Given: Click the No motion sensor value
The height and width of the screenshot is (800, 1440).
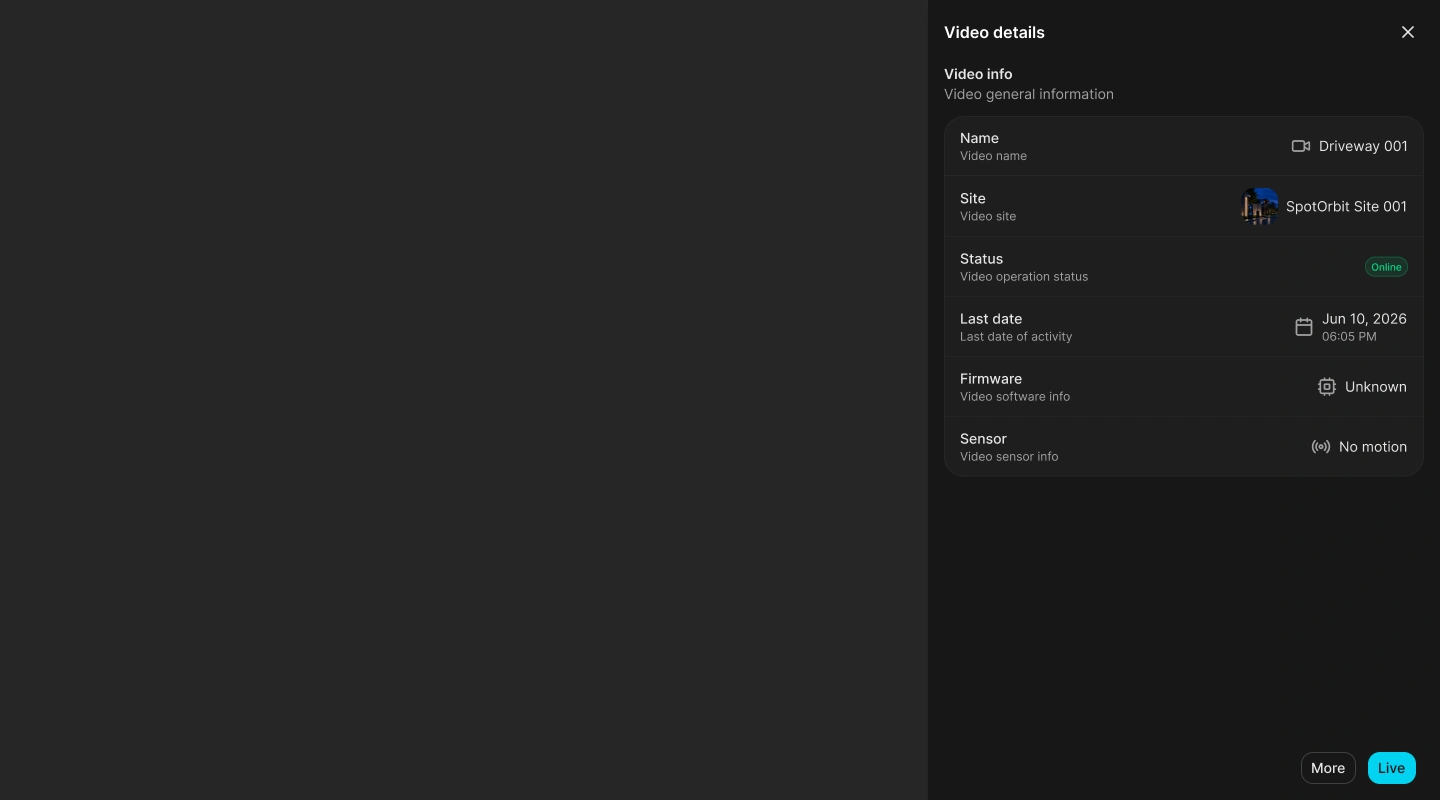Looking at the screenshot, I should coord(1373,447).
